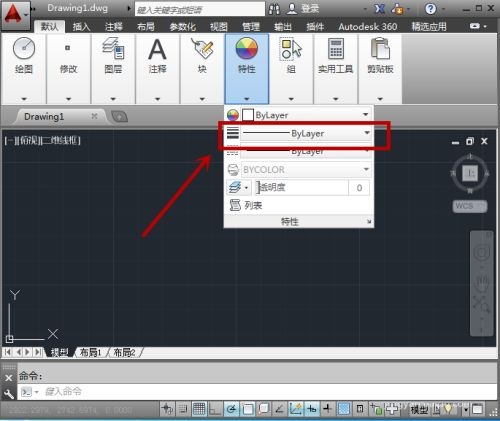
Task: Open the steering wheel on navigation bar
Action: tap(481, 253)
